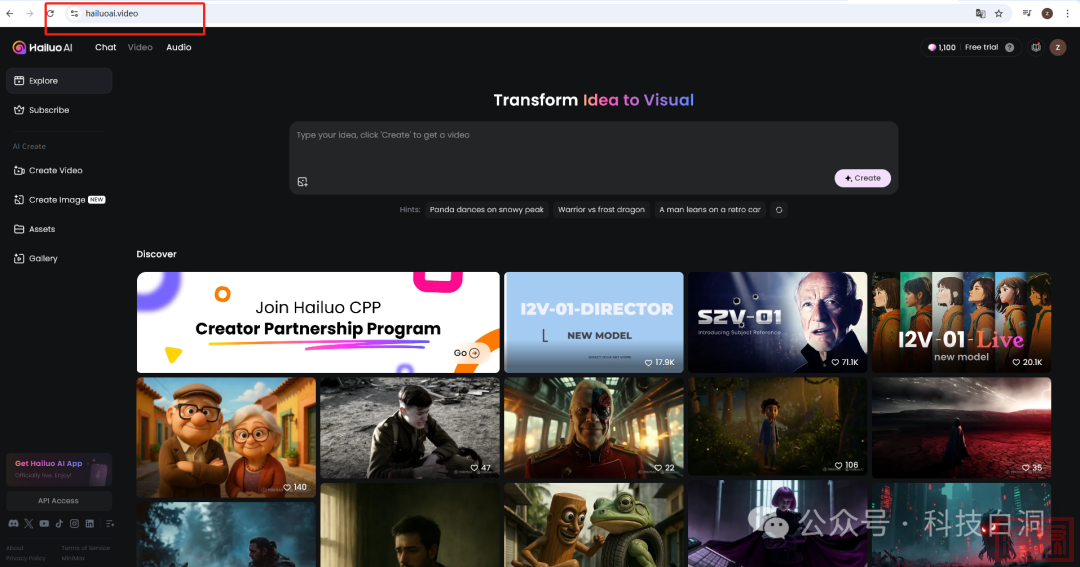
Task: Click the API Access button
Action: click(59, 501)
